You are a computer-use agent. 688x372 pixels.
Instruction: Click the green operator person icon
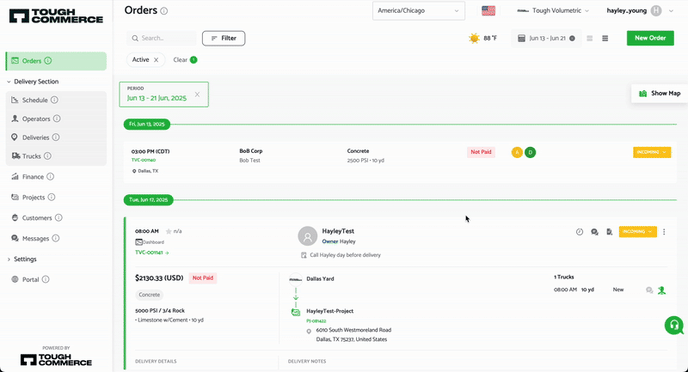(x=662, y=290)
